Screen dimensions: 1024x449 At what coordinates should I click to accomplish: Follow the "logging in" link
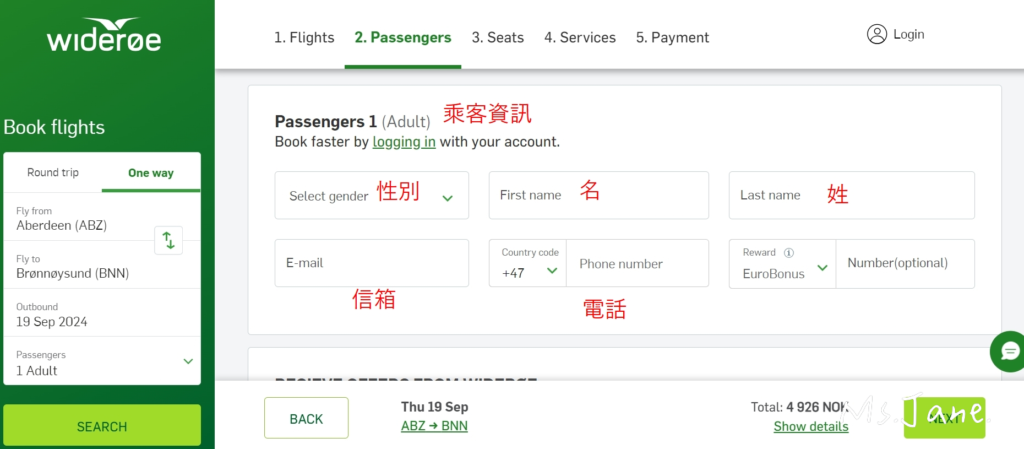point(404,142)
